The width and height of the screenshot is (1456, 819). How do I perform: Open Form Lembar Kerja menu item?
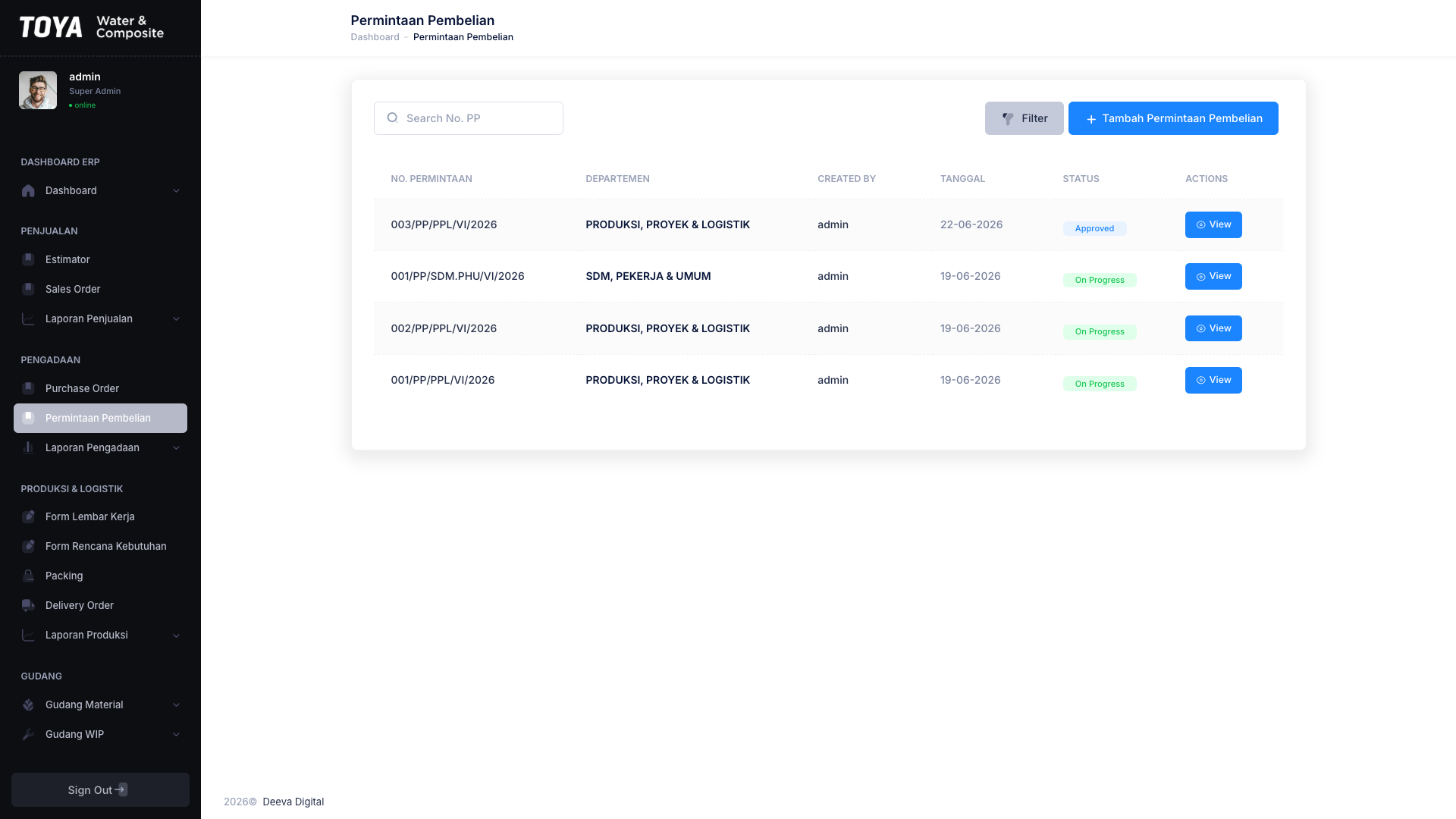[x=100, y=516]
